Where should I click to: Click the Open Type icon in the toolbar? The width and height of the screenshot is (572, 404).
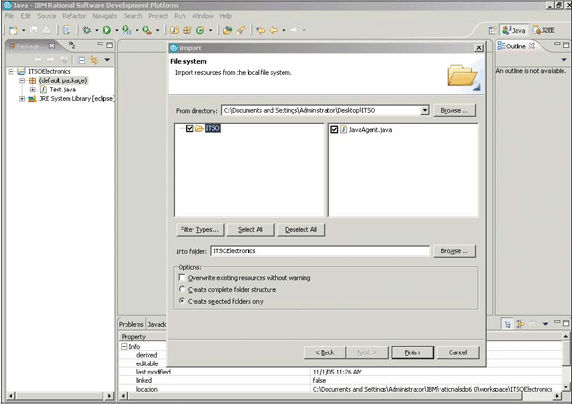pyautogui.click(x=227, y=30)
